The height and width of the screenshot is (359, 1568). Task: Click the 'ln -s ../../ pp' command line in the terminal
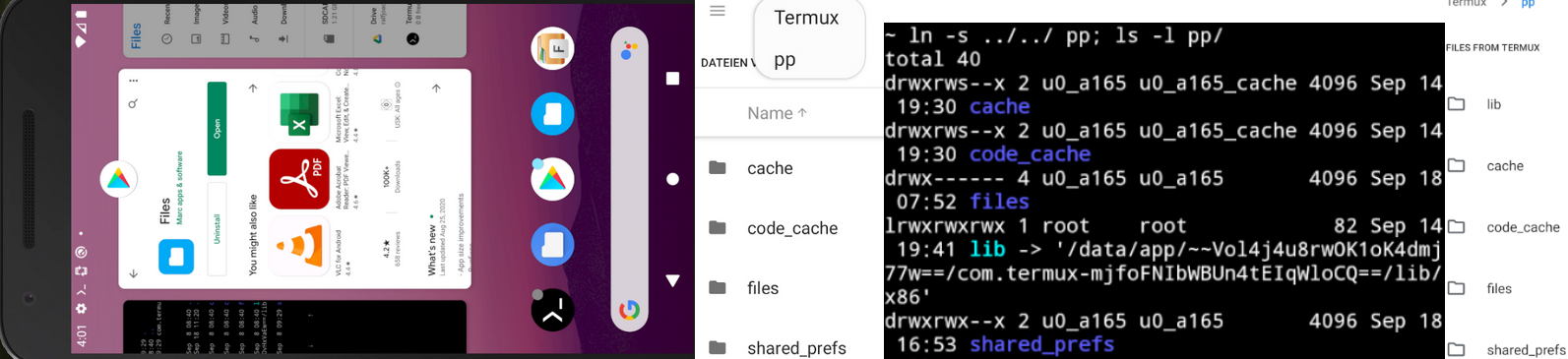pos(1054,35)
